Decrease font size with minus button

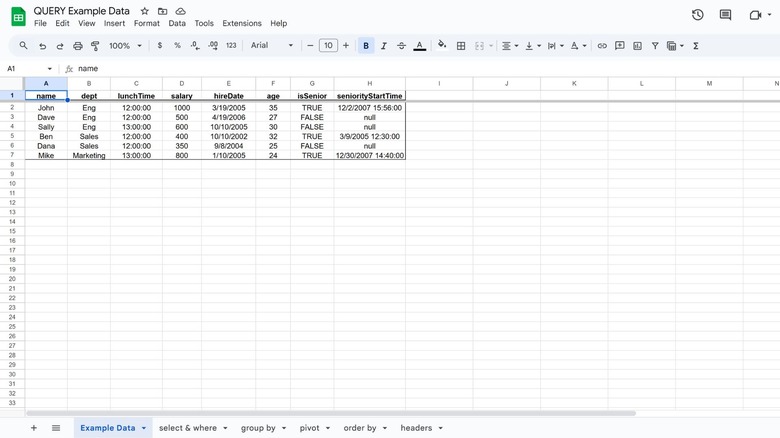point(310,46)
